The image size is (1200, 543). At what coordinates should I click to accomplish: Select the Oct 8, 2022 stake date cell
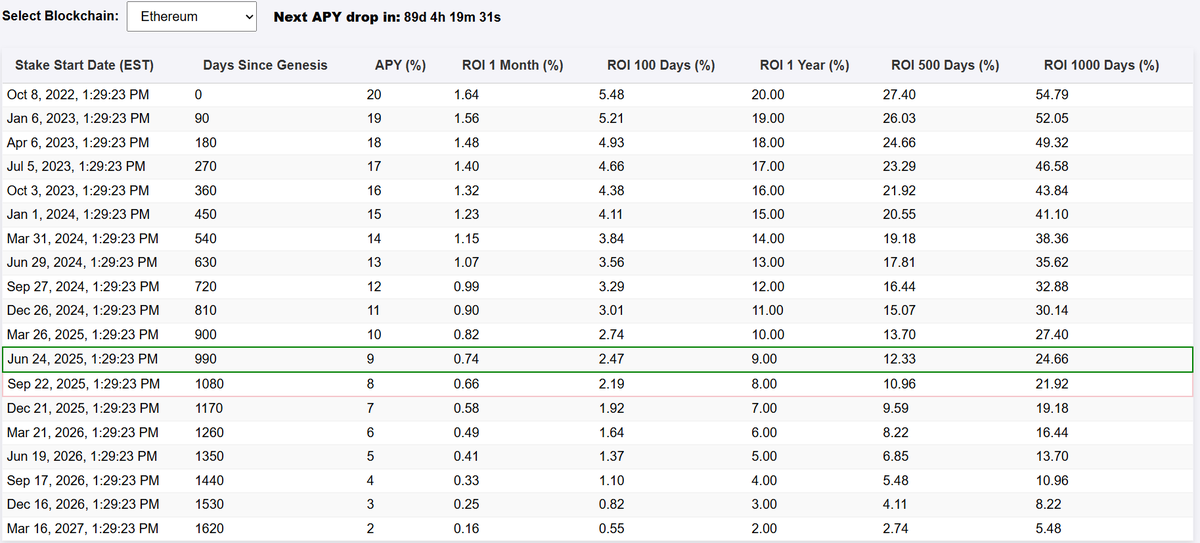(x=79, y=94)
